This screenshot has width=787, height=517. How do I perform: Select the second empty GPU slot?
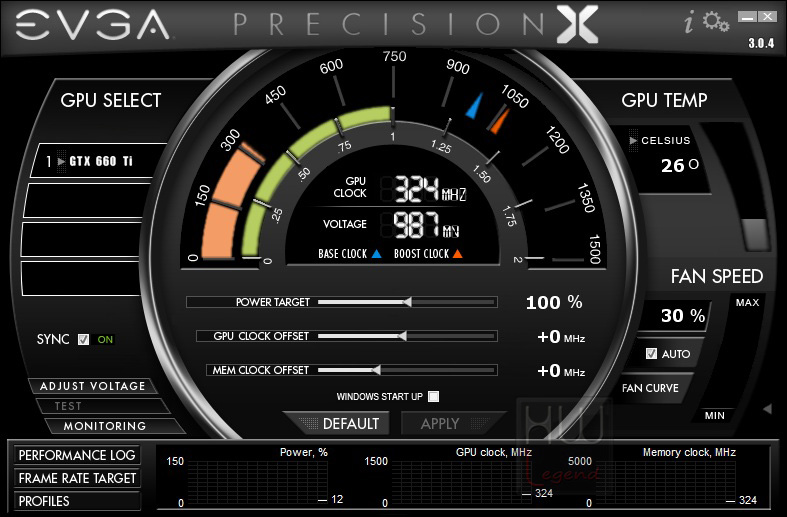[x=86, y=200]
